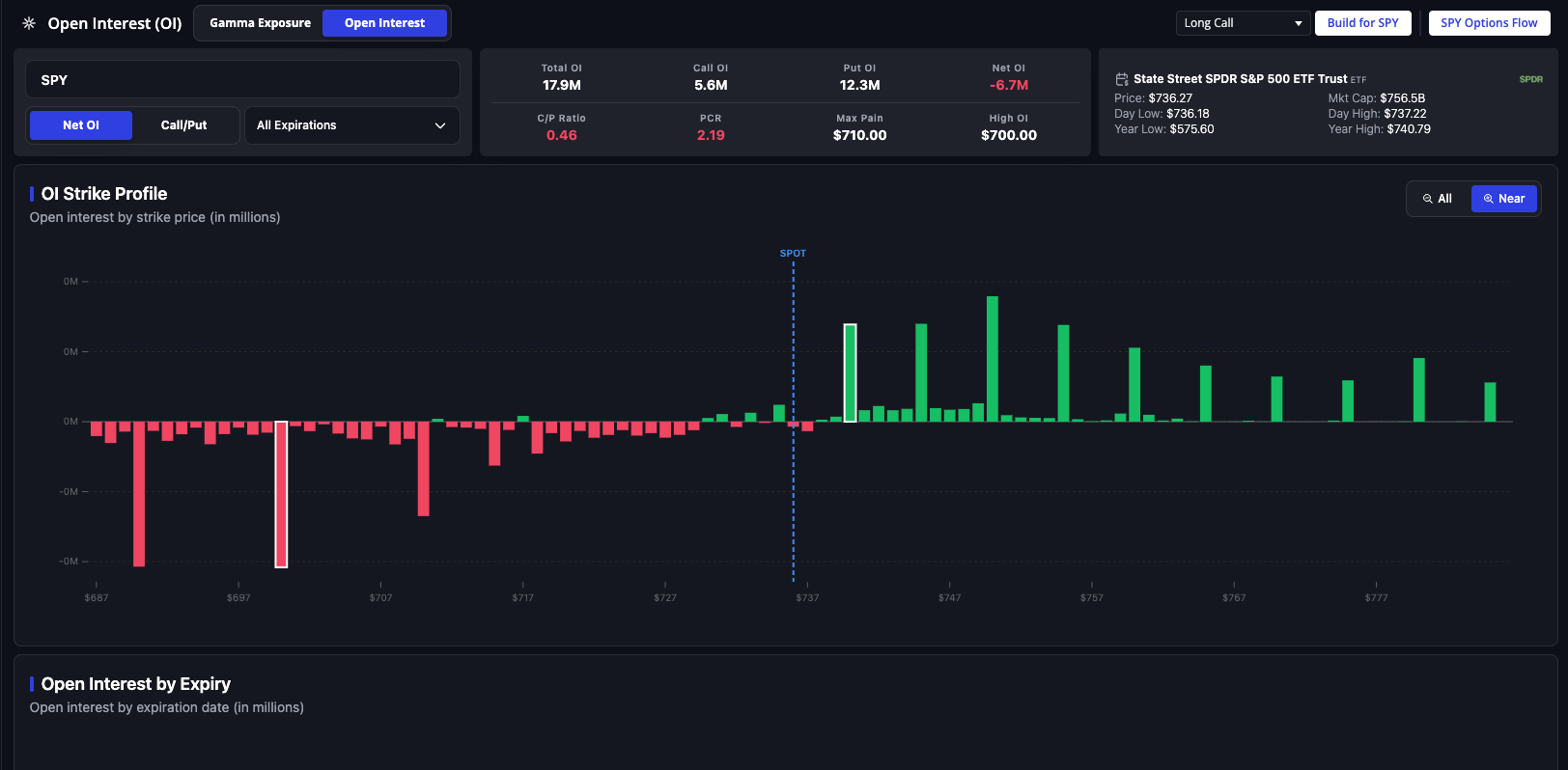1568x770 pixels.
Task: Click the Call OI value 5.6M
Action: [711, 85]
